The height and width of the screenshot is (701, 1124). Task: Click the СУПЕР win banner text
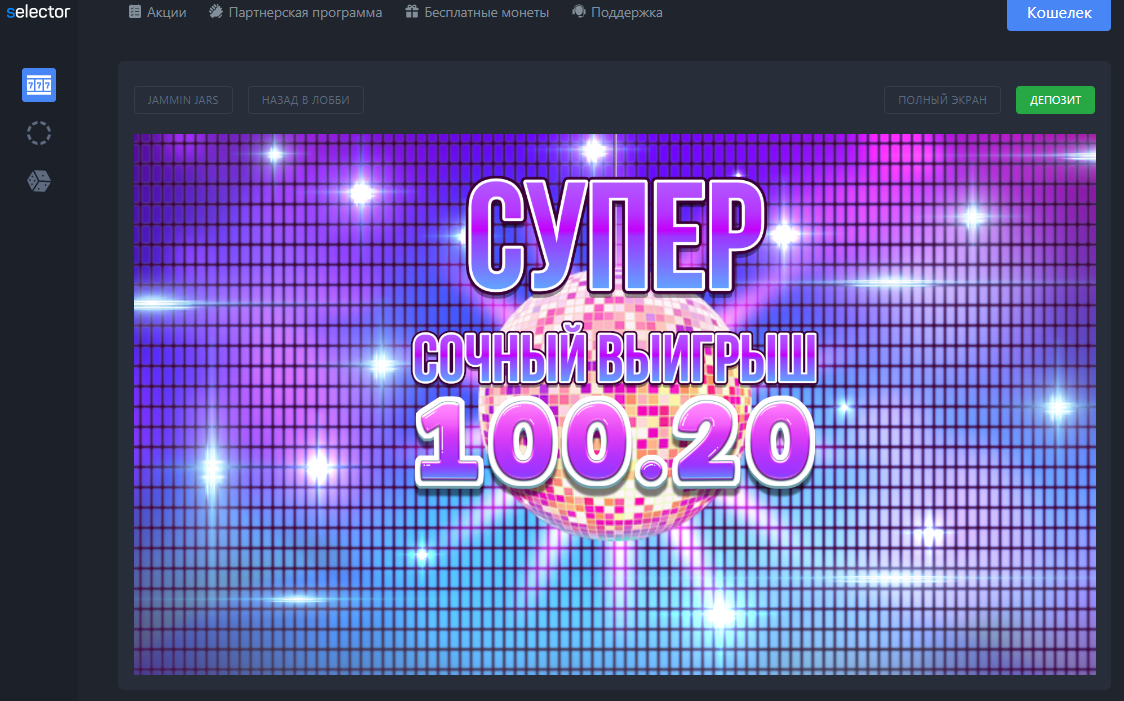point(616,237)
